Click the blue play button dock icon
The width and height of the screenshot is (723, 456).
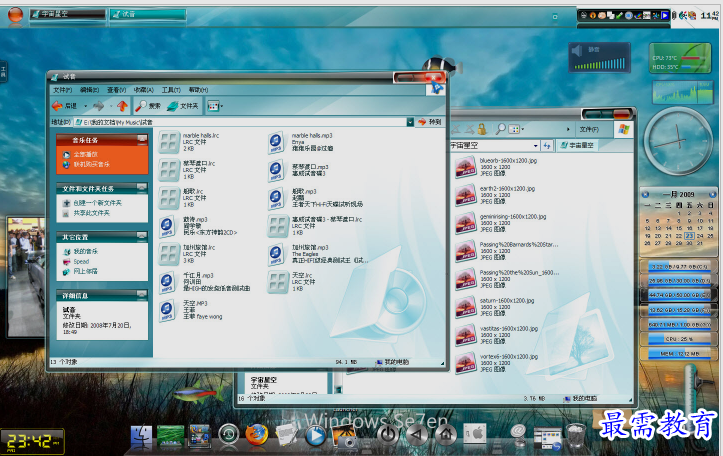tap(316, 436)
